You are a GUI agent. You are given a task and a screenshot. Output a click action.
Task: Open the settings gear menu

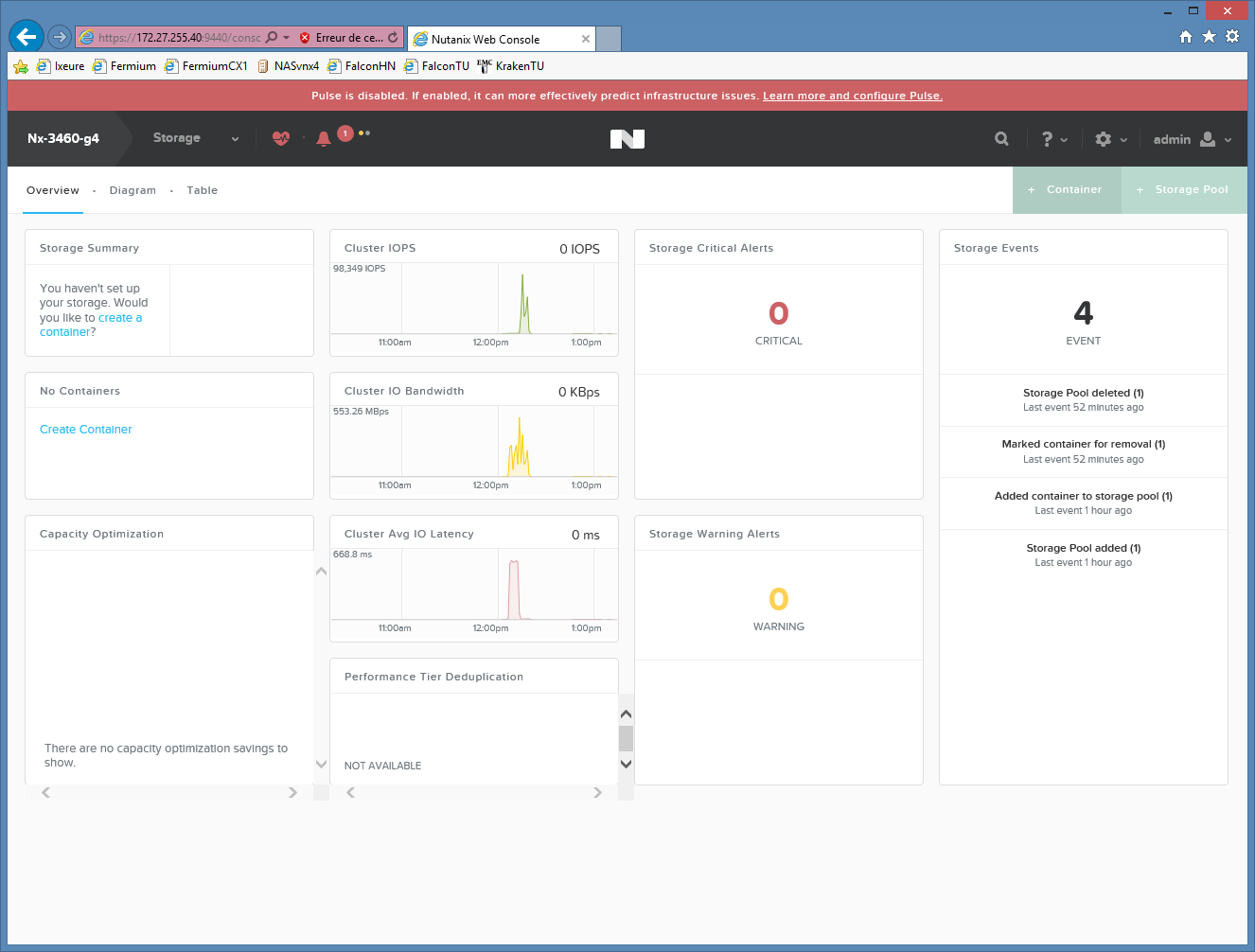click(1110, 139)
